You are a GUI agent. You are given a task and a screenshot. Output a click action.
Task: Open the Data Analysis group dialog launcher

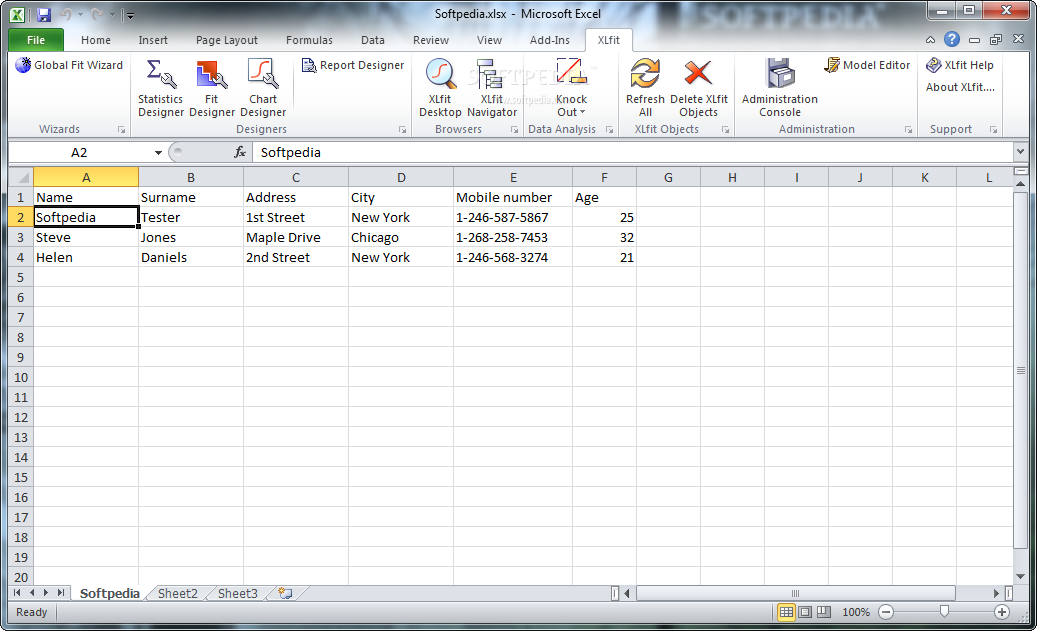tap(609, 130)
